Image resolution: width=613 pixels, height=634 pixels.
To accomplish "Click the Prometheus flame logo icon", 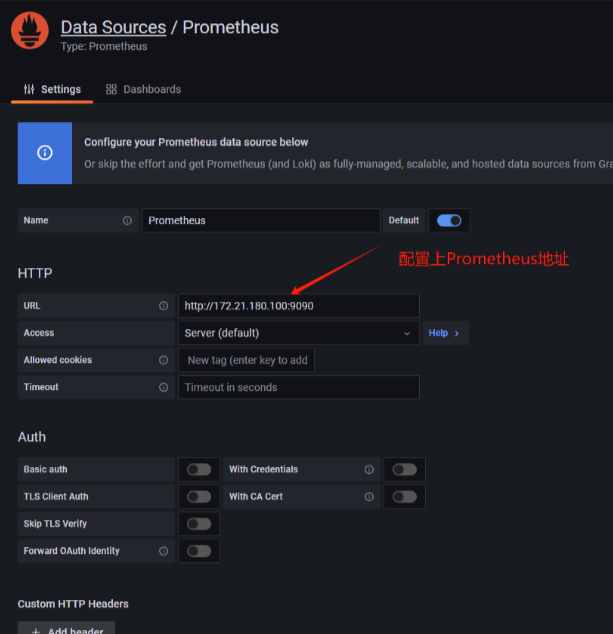I will pyautogui.click(x=30, y=30).
